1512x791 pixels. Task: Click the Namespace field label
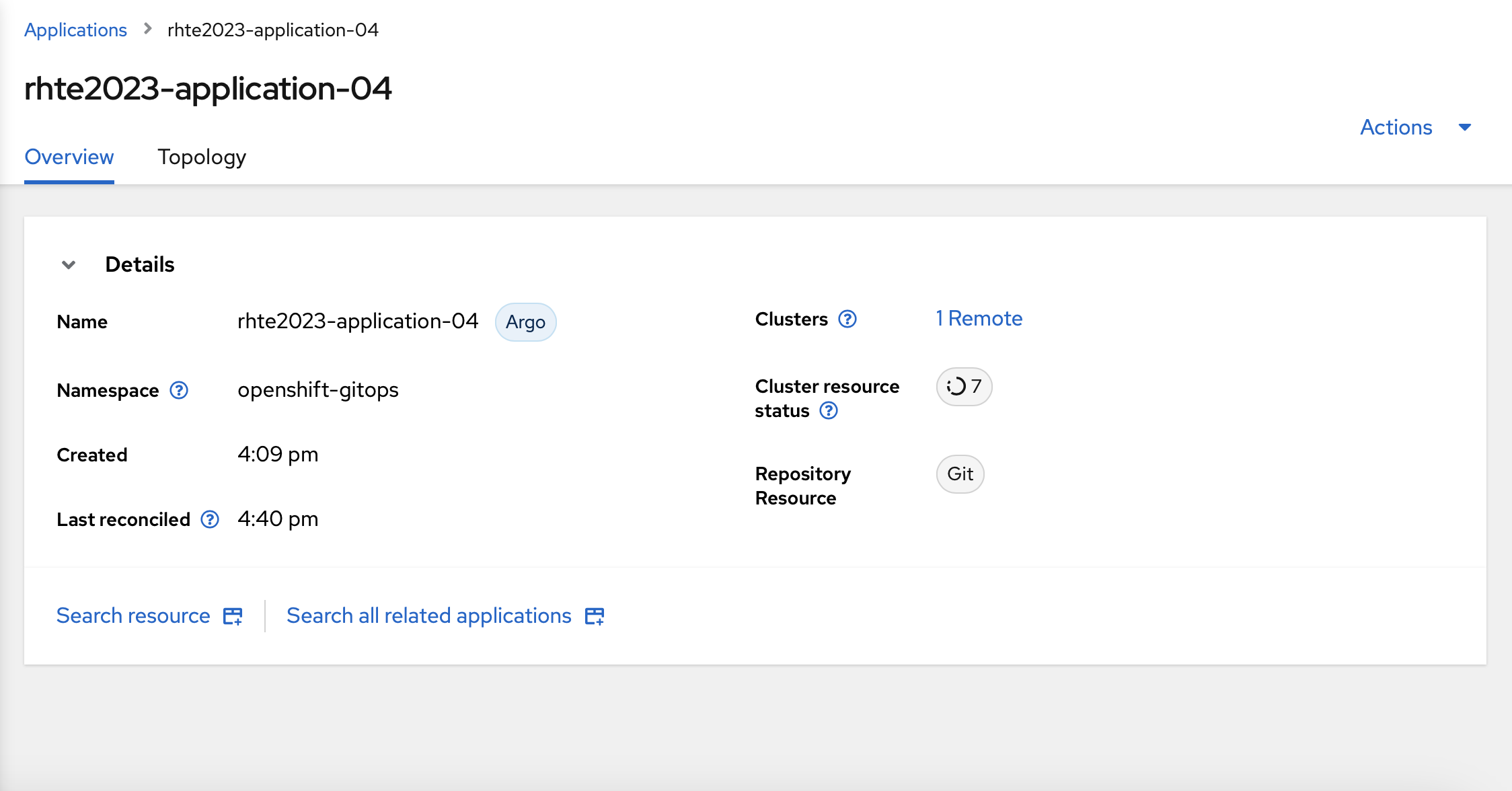108,390
